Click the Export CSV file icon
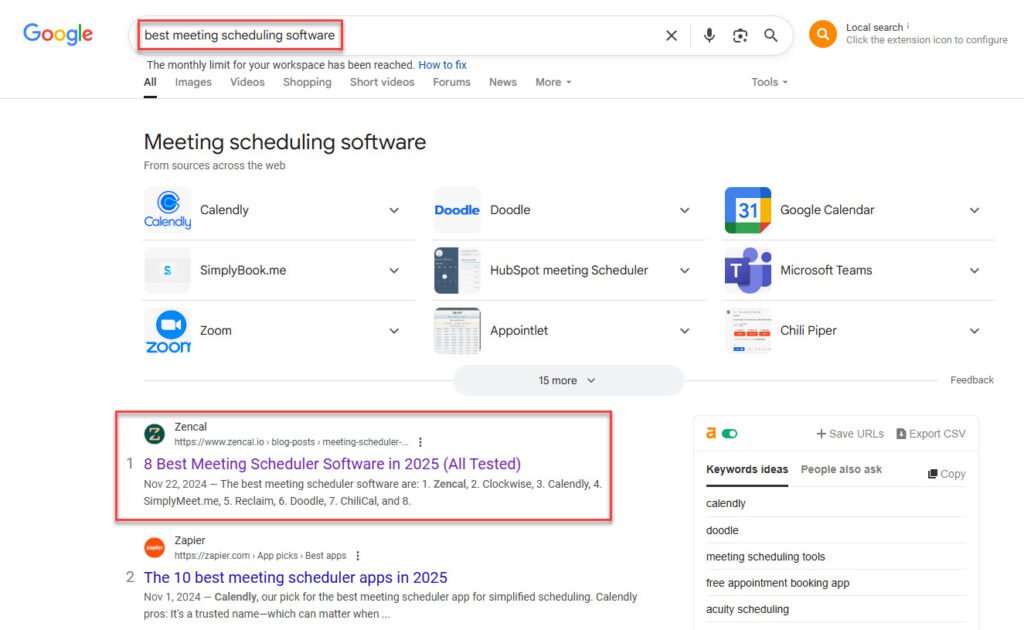Image resolution: width=1024 pixels, height=630 pixels. [901, 433]
